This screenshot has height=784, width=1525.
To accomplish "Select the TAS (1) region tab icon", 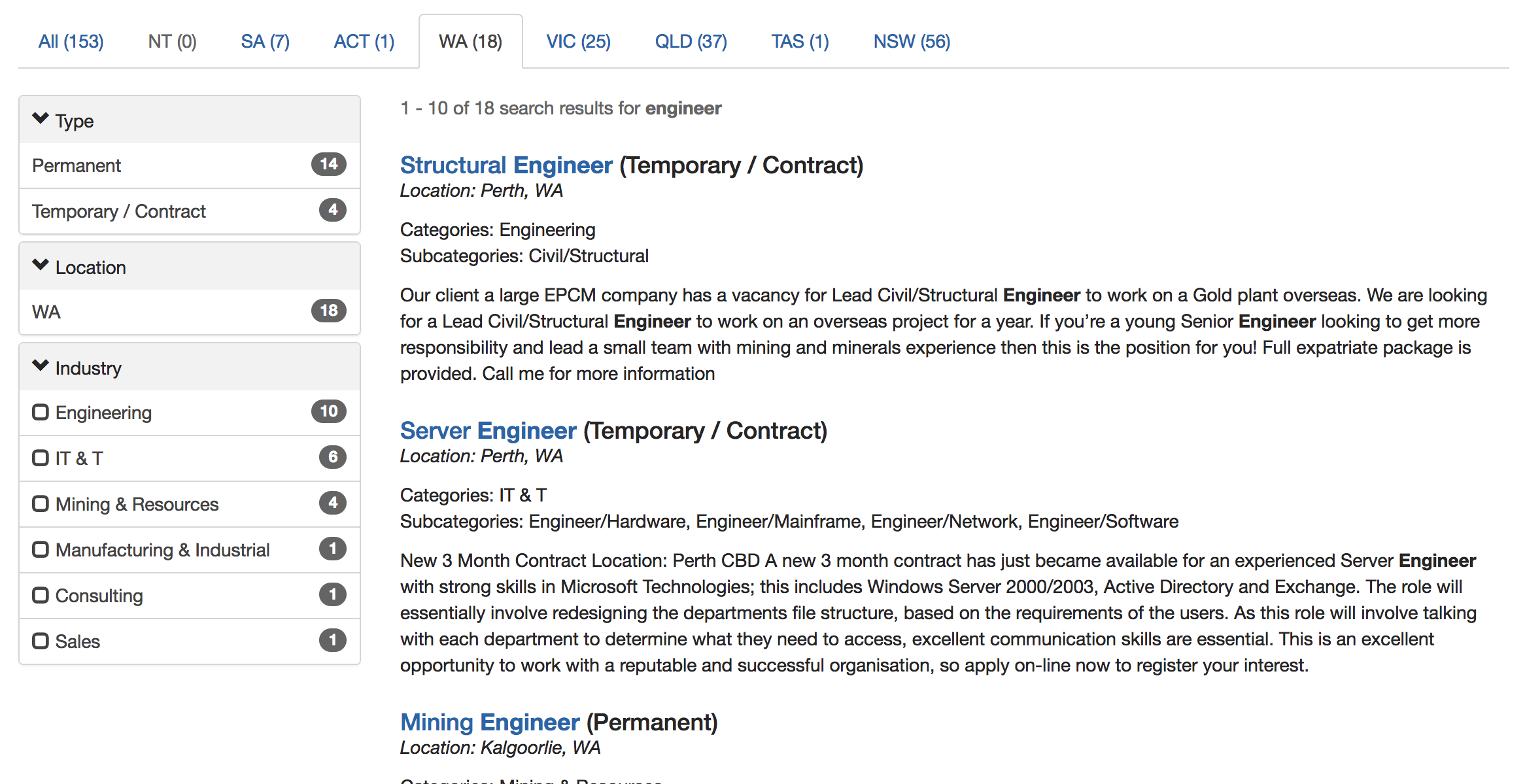I will click(800, 41).
